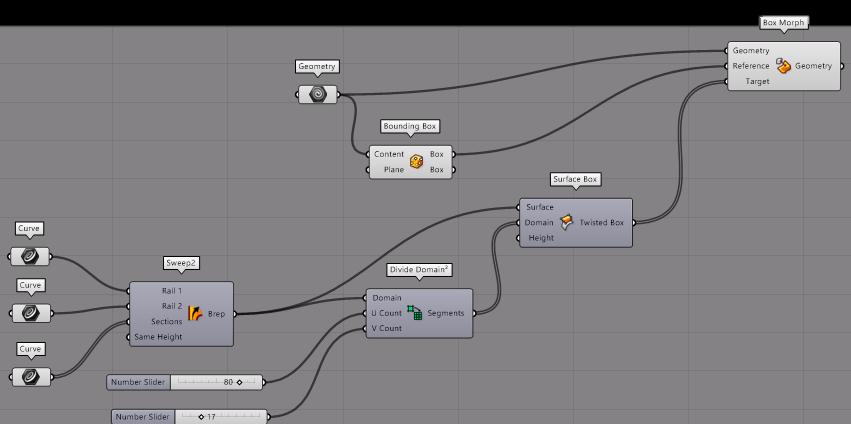Click the 17 Number Slider handle

tap(201, 417)
